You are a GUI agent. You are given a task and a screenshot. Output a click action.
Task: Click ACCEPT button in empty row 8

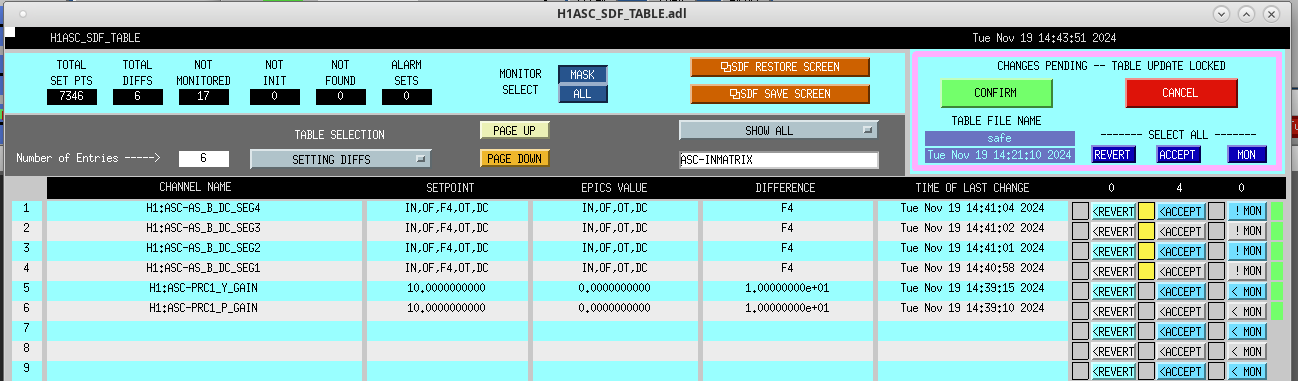tap(1180, 351)
